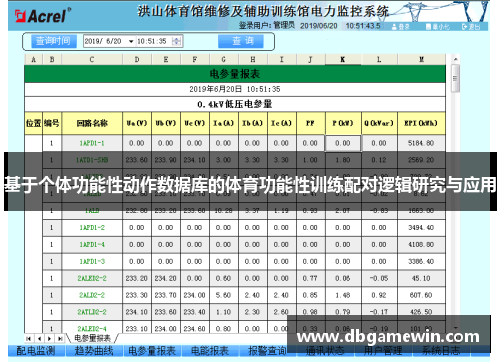
Task: Click circuit name 1APD1-3
Action: (92, 262)
